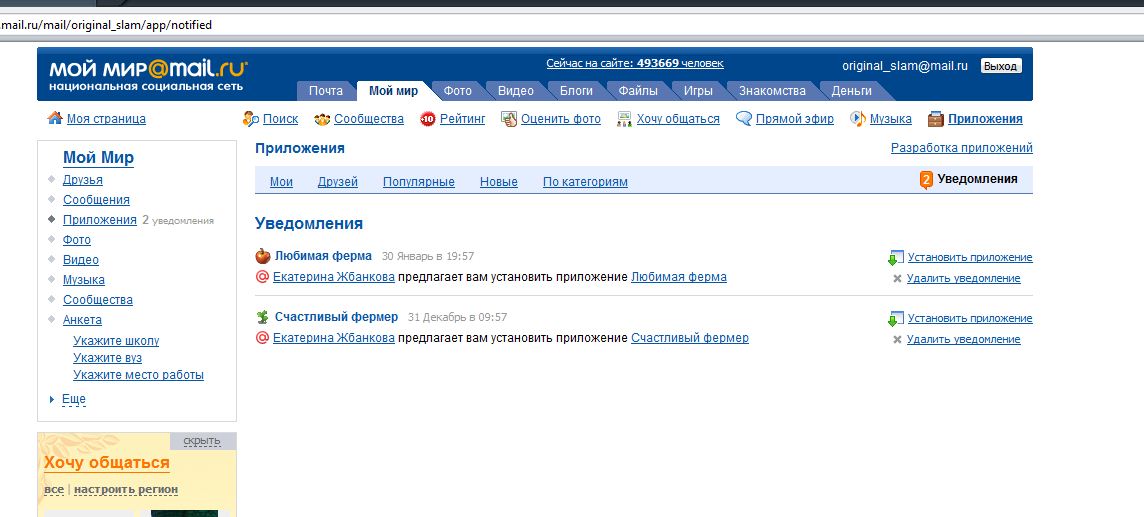The image size is (1144, 517).
Task: Click Укажите школу link
Action: (116, 341)
